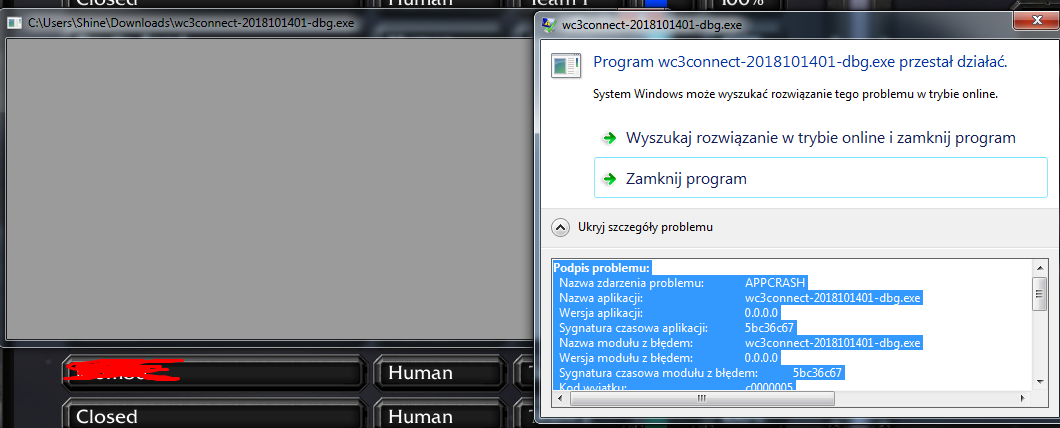Close the wc3connect crash dialog
This screenshot has height=428, width=1060.
pos(1034,23)
